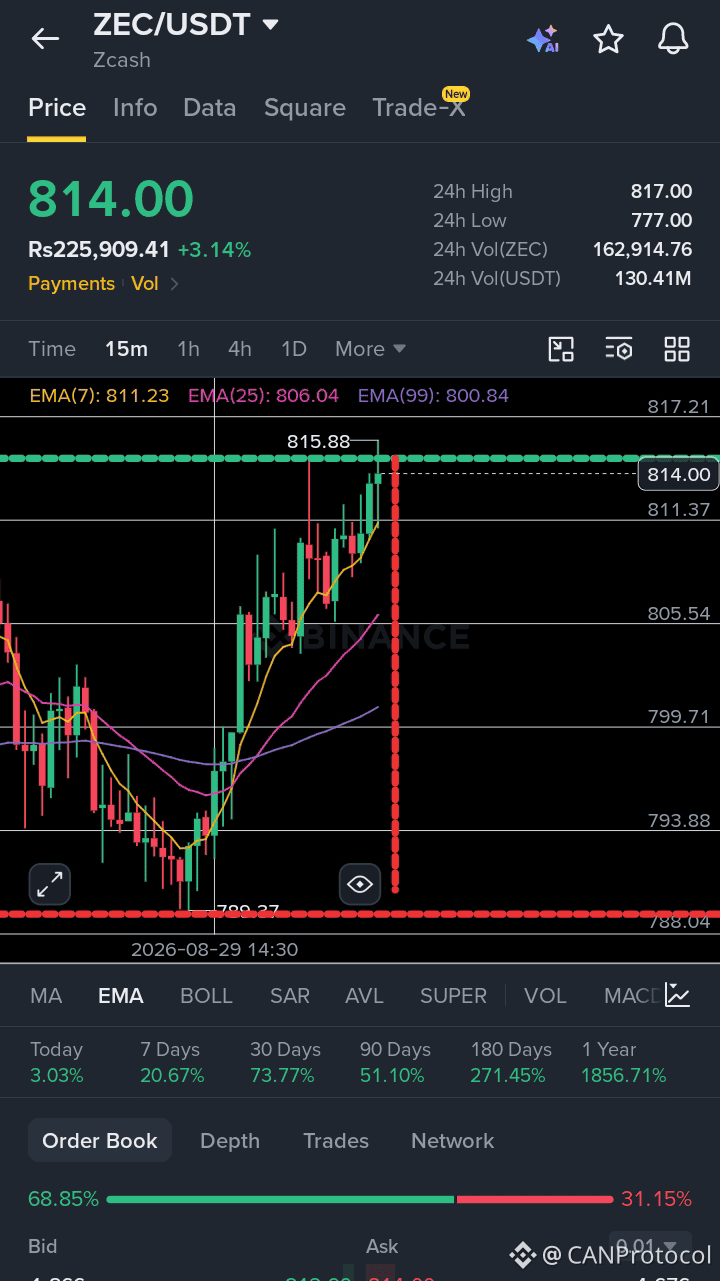
Task: Enable the BOLL indicator
Action: 206,996
